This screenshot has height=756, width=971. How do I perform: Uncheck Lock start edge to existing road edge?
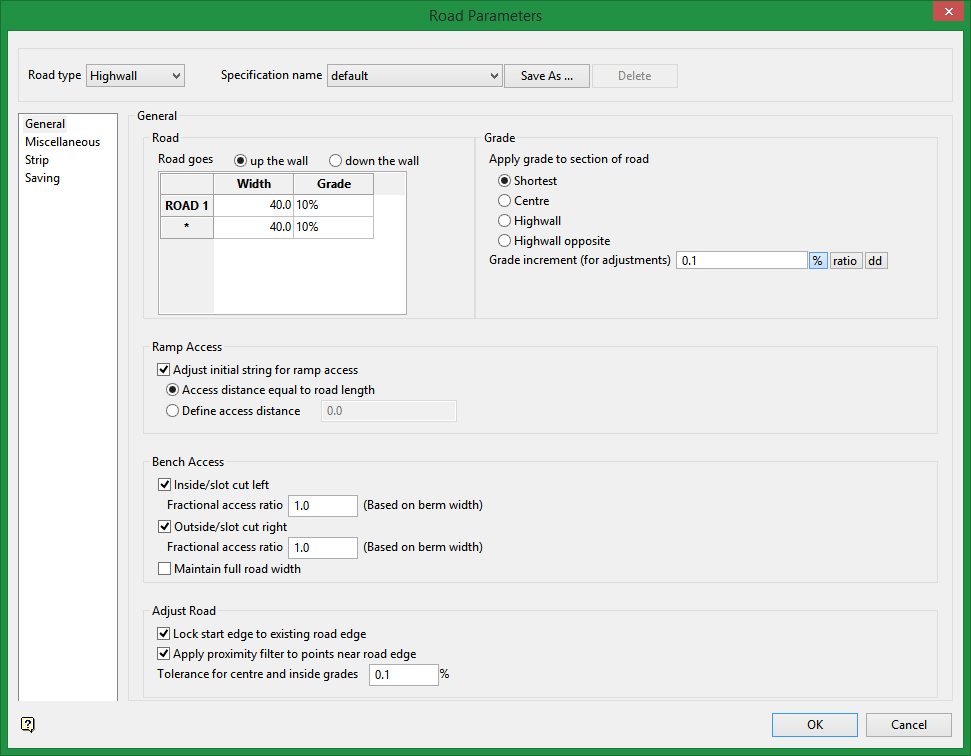coord(165,634)
